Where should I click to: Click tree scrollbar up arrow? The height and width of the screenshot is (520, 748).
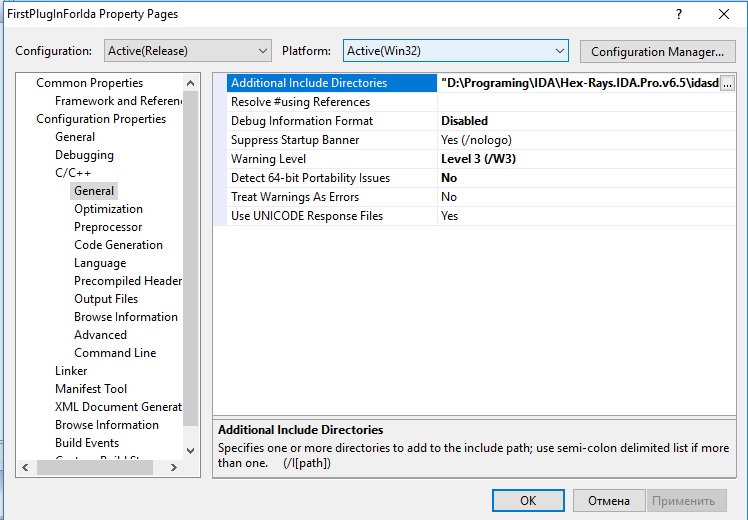[190, 83]
